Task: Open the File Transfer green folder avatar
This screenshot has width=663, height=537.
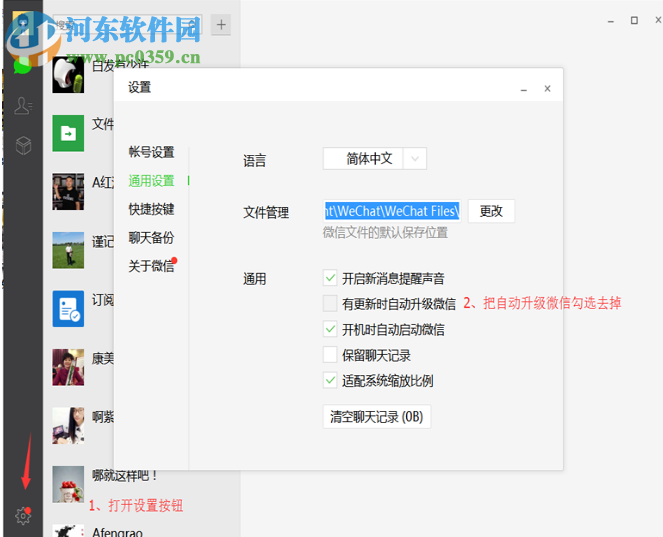Action: click(68, 133)
